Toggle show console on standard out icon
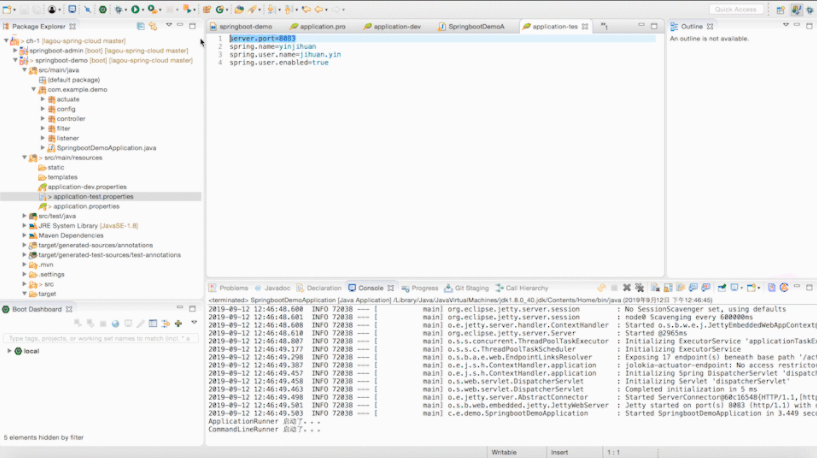817x458 pixels. coord(693,288)
